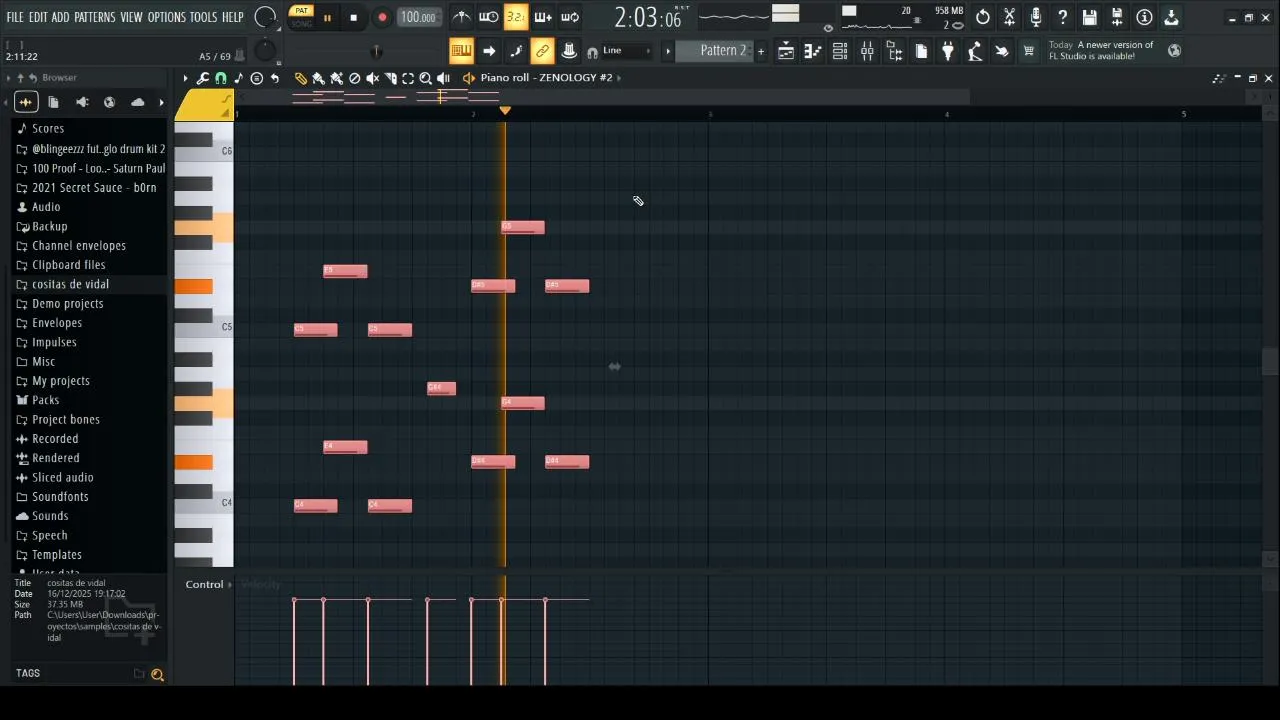Toggle loop recording

coord(569,17)
